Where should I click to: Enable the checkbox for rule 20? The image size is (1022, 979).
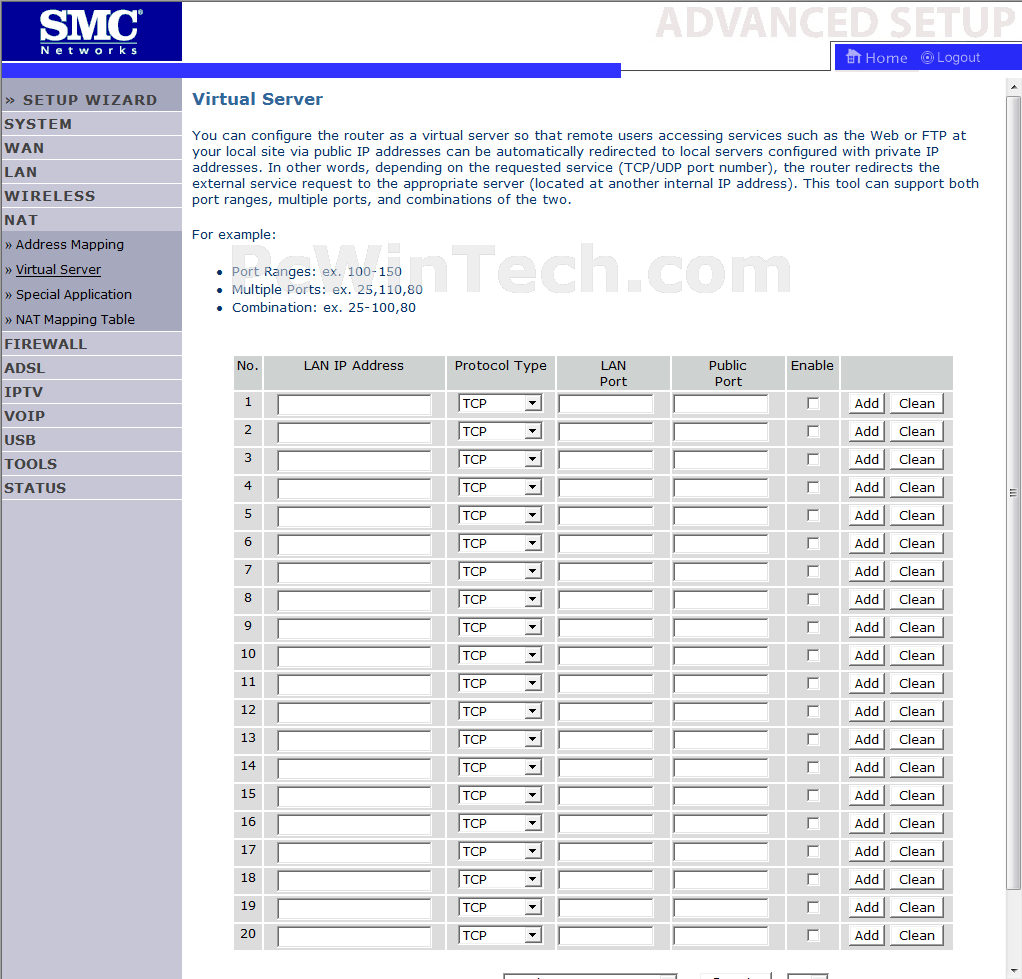click(813, 935)
